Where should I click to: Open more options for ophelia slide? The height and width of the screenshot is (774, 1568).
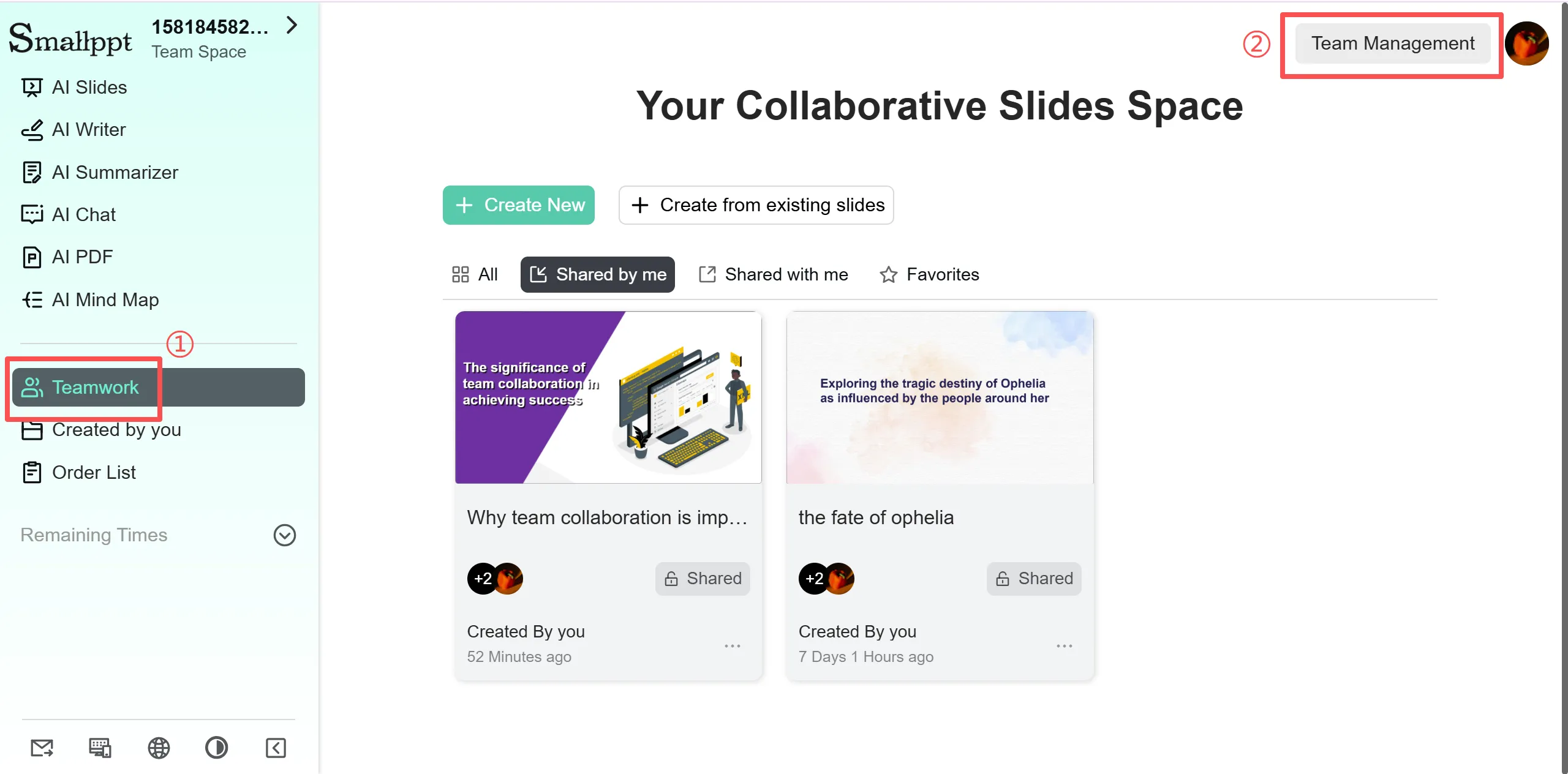coord(1064,646)
